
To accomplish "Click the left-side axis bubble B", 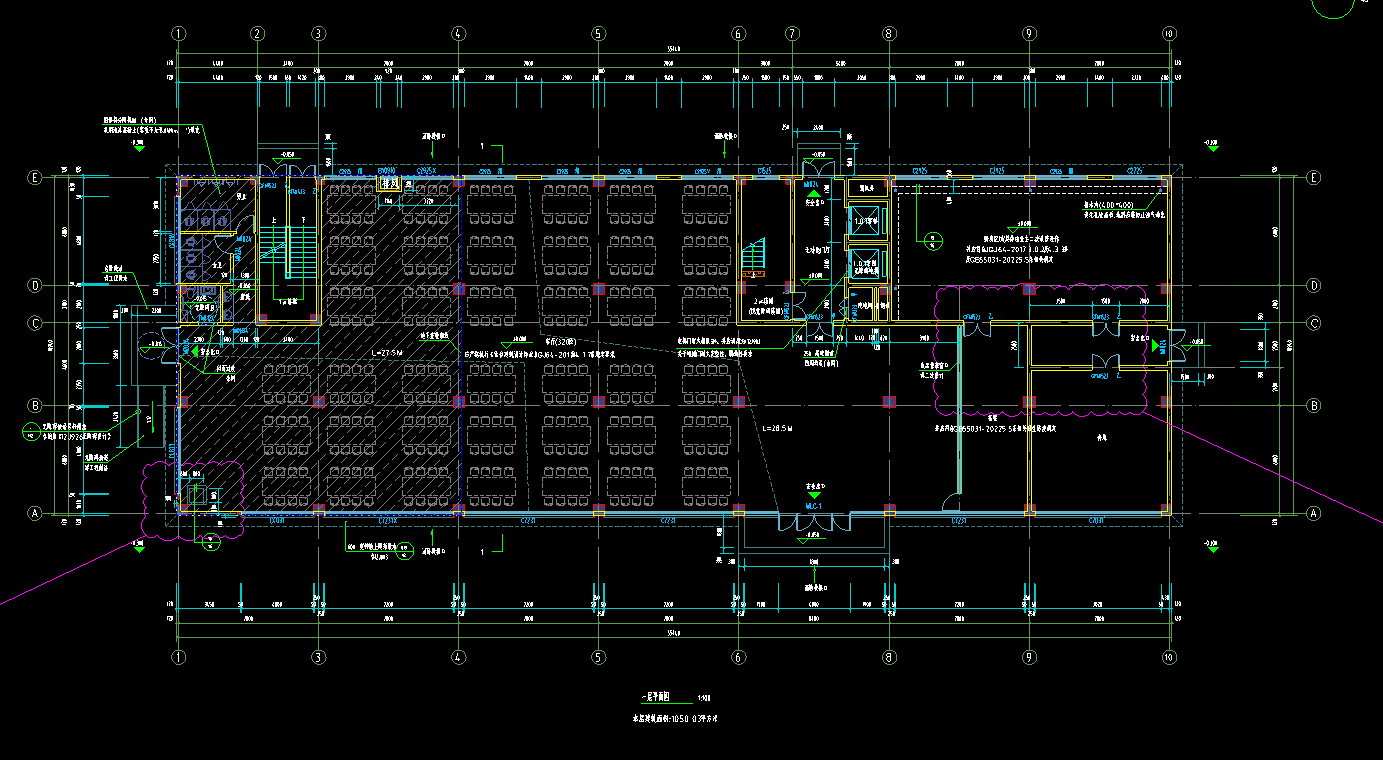I will coord(35,405).
